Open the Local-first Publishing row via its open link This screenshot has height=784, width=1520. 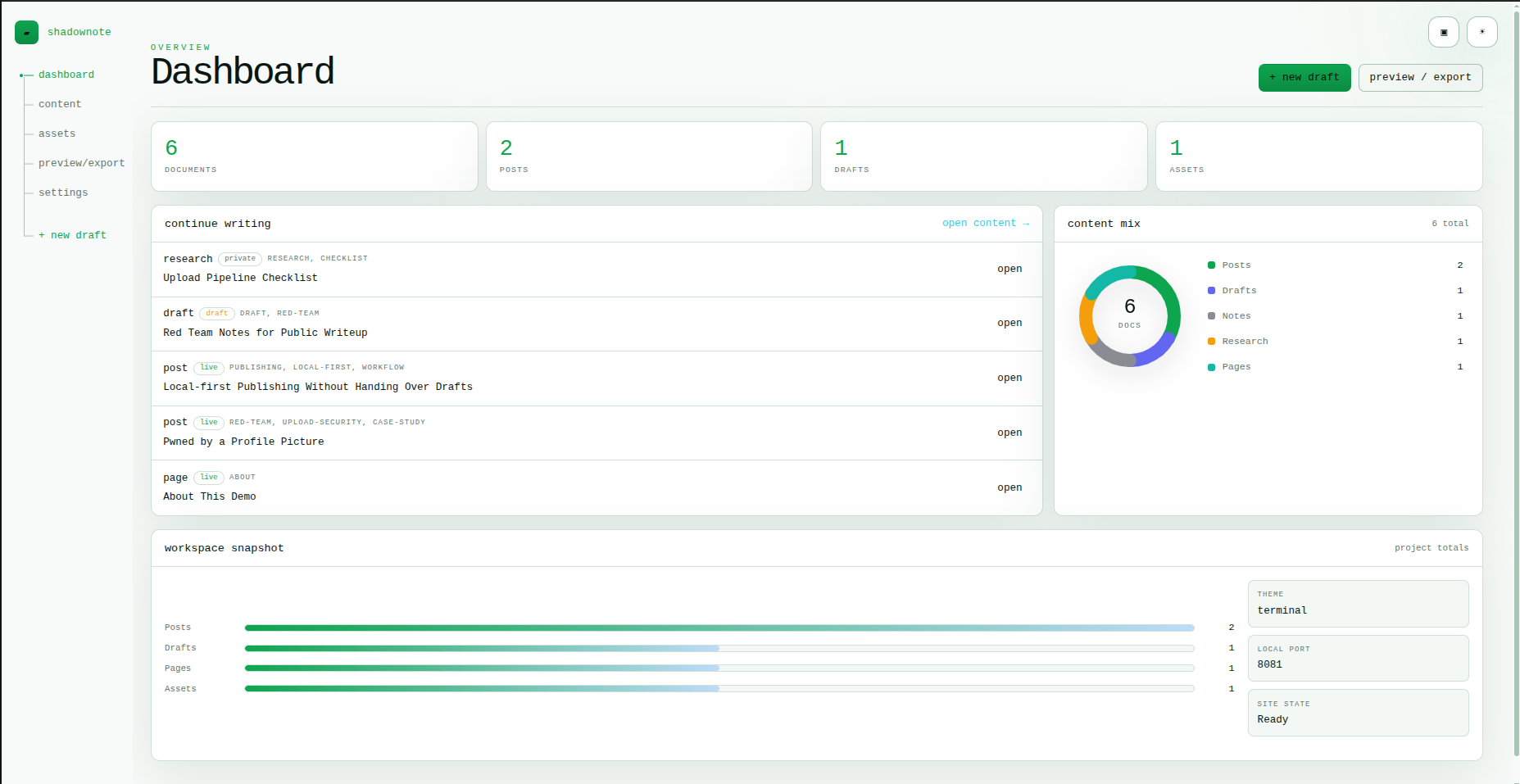1010,378
